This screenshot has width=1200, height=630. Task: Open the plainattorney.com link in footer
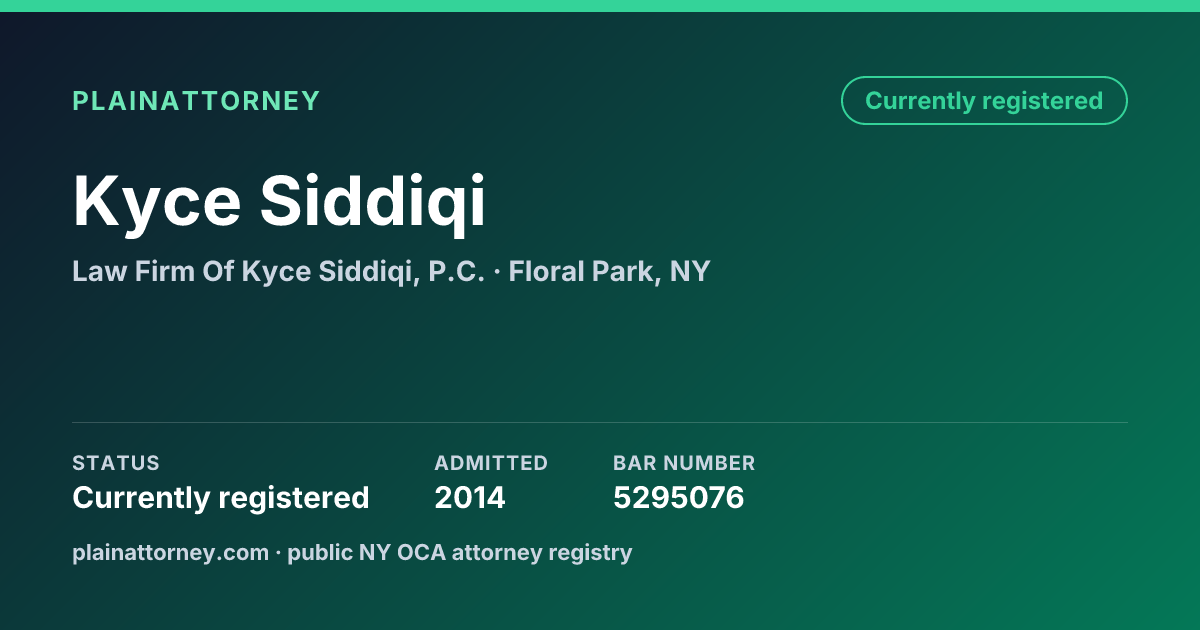(171, 552)
